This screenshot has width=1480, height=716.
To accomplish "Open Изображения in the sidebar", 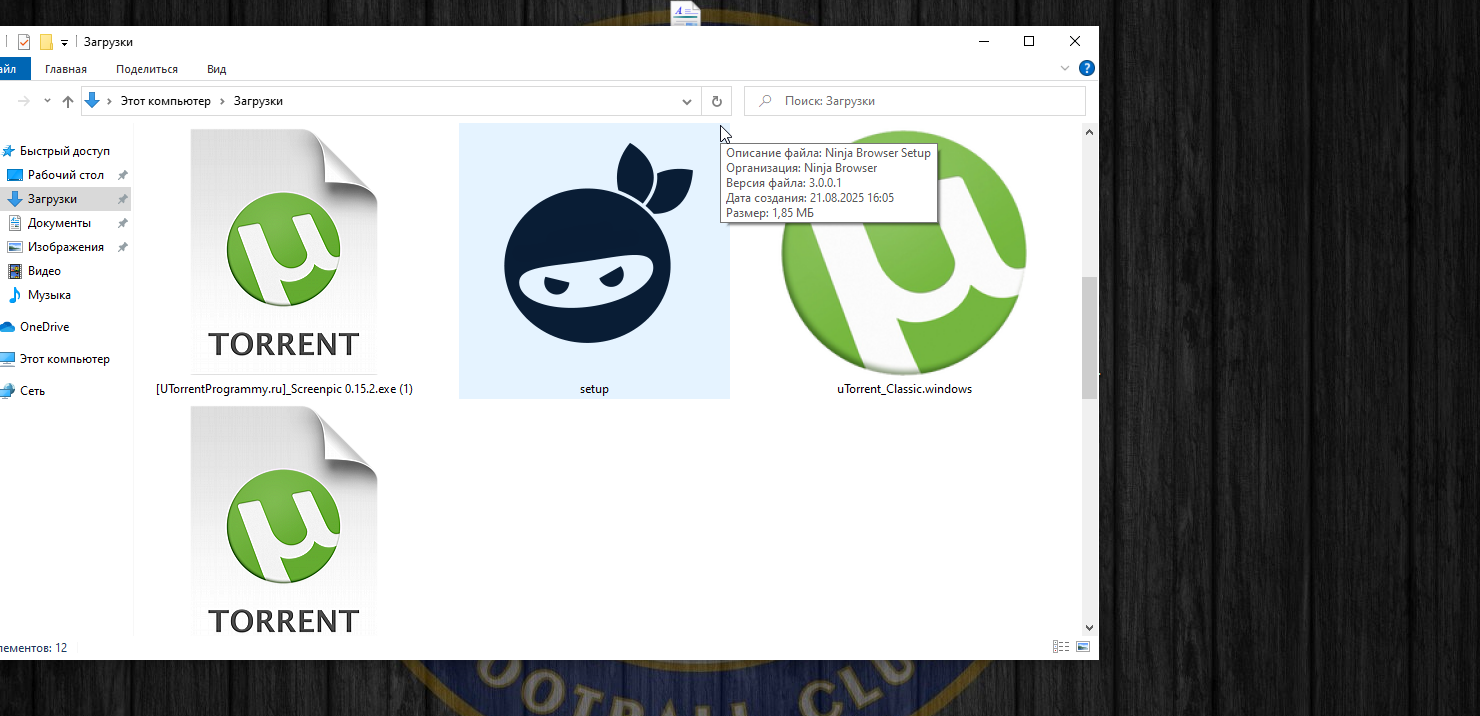I will click(65, 247).
